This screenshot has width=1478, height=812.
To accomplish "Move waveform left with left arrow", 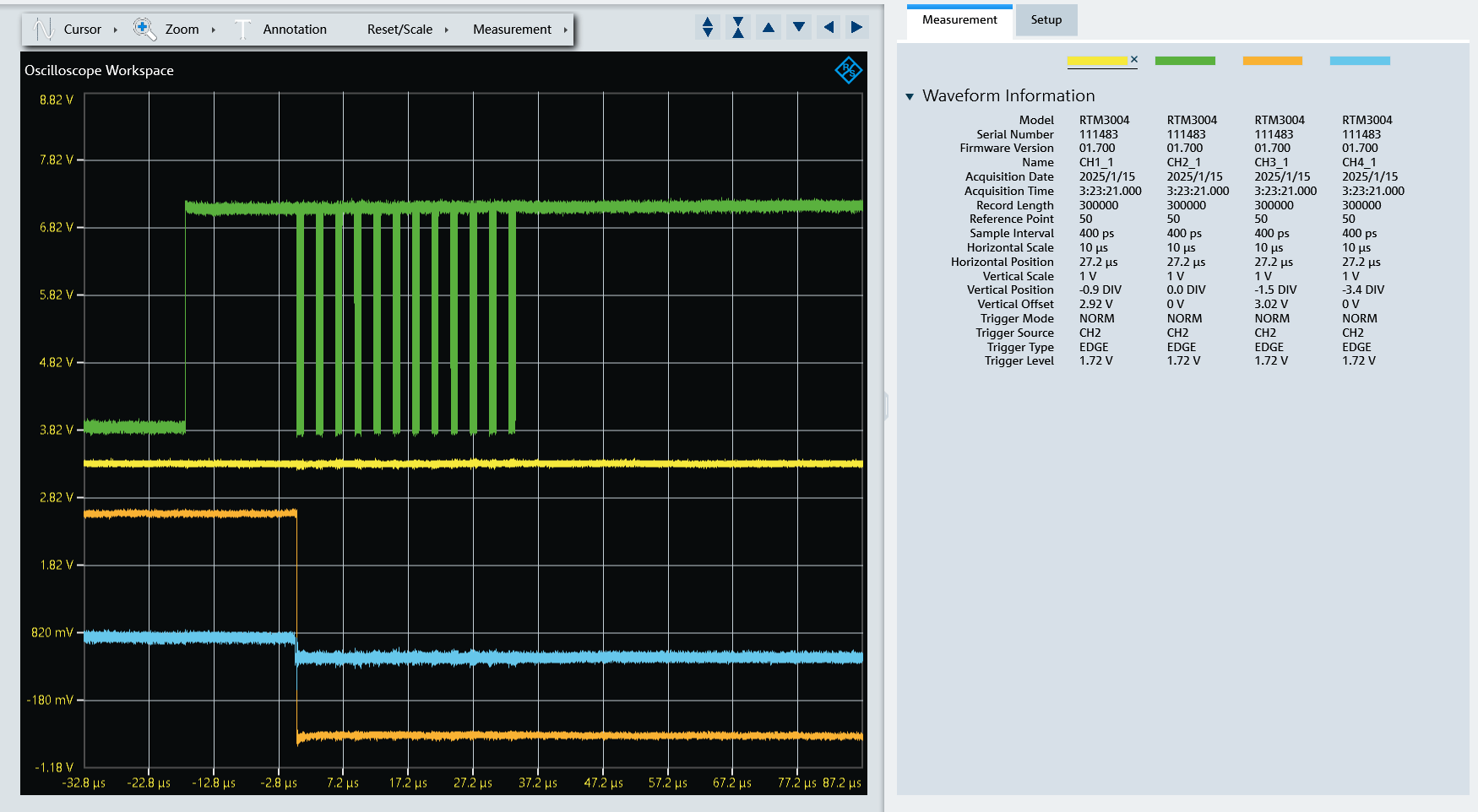I will coord(829,28).
